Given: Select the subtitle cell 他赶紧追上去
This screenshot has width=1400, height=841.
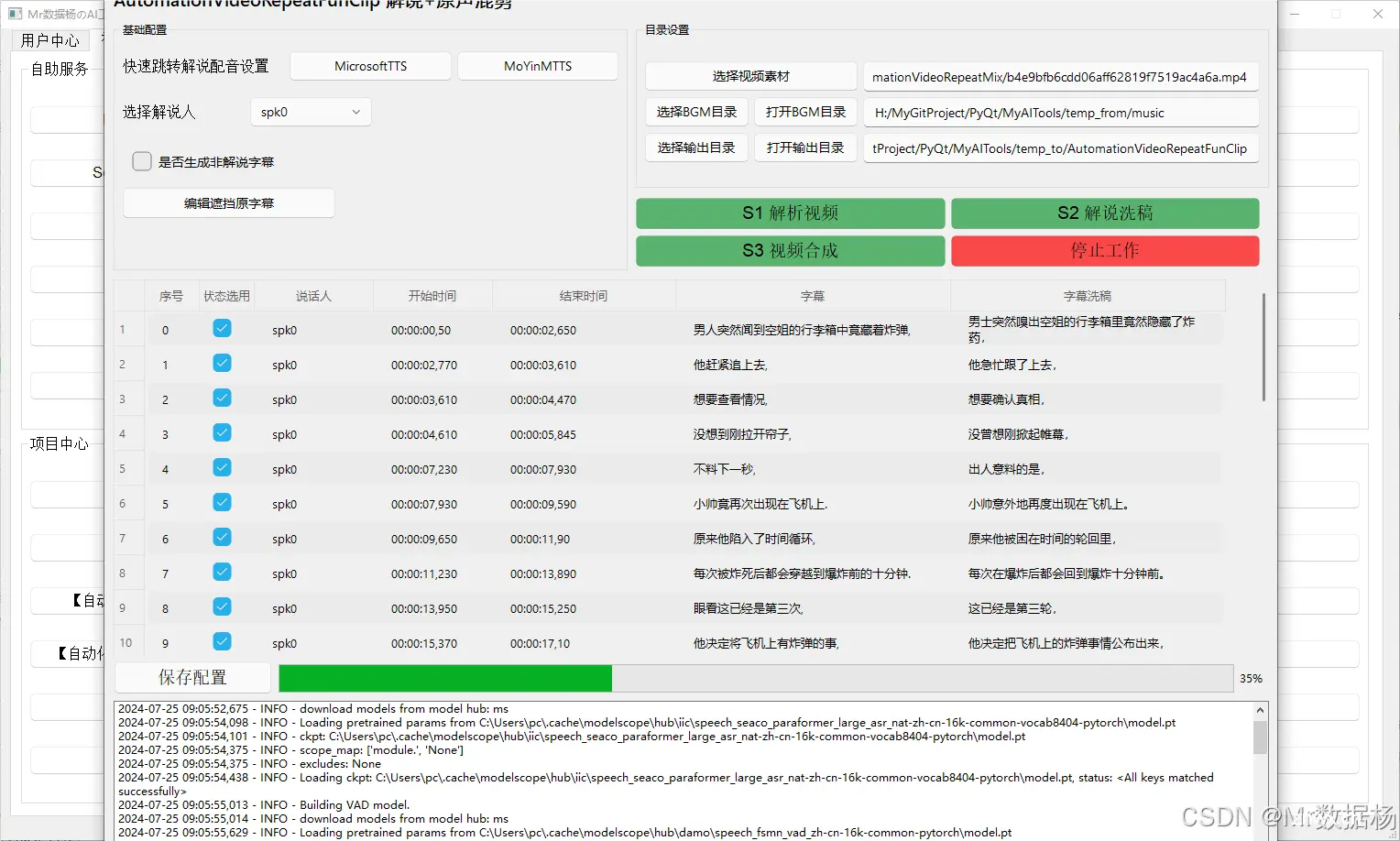Looking at the screenshot, I should click(x=813, y=365).
